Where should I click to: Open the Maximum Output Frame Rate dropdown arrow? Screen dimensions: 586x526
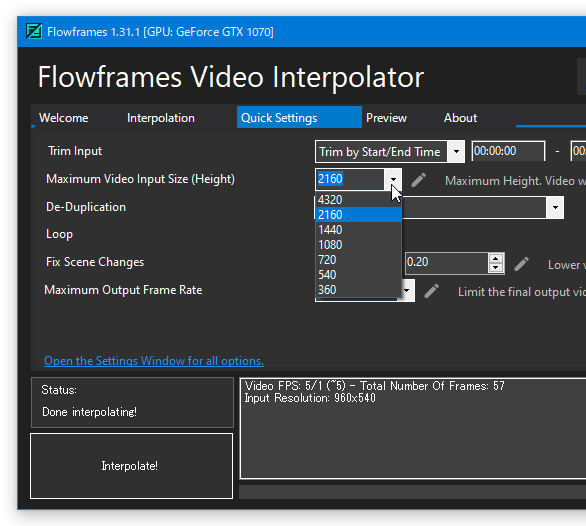[x=408, y=290]
